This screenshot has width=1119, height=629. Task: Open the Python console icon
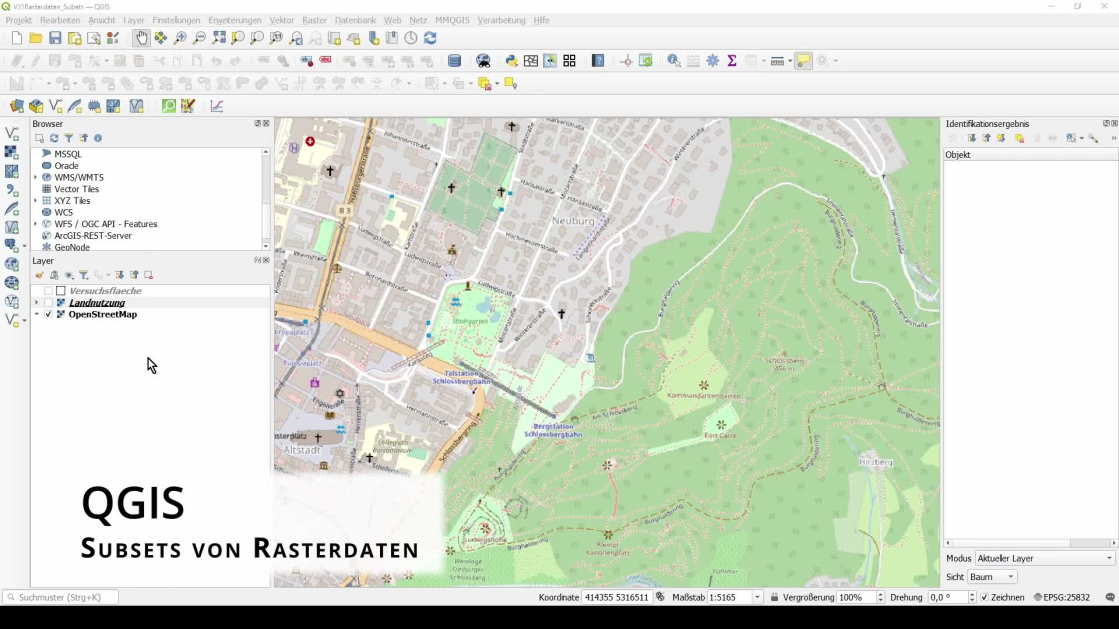coord(512,61)
